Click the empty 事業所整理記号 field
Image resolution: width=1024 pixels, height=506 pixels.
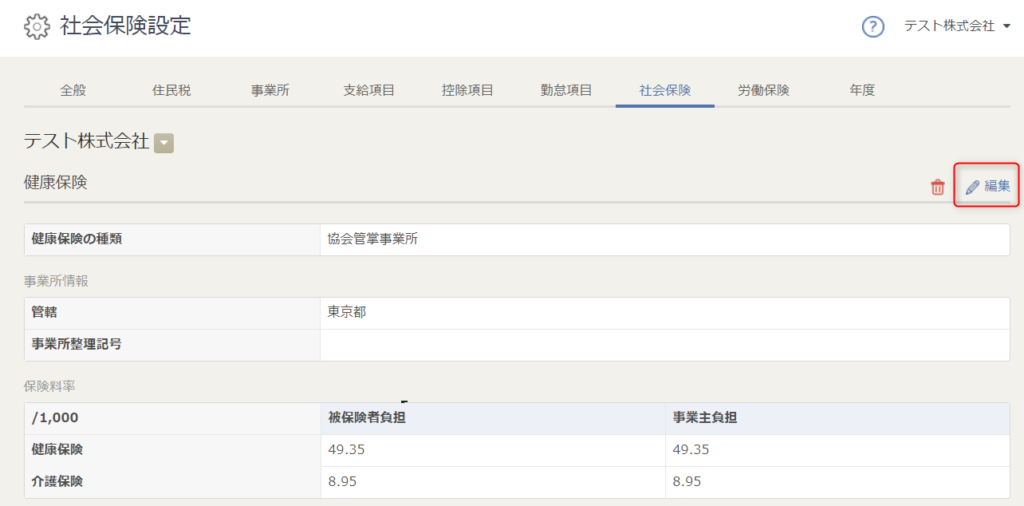pyautogui.click(x=665, y=345)
